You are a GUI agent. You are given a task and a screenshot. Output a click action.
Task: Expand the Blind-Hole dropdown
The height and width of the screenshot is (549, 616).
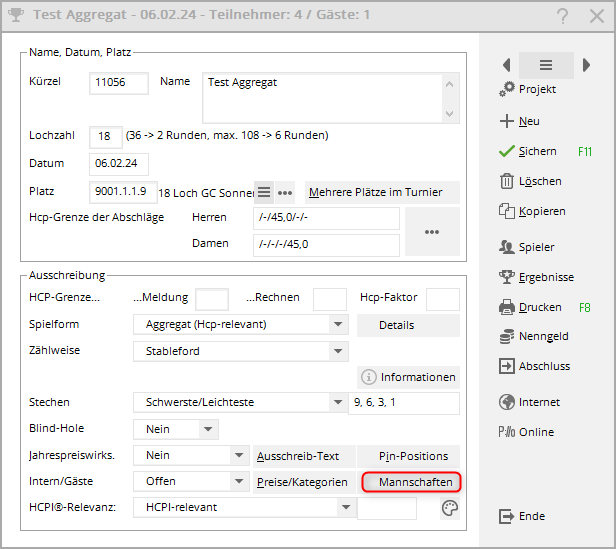[x=208, y=429]
